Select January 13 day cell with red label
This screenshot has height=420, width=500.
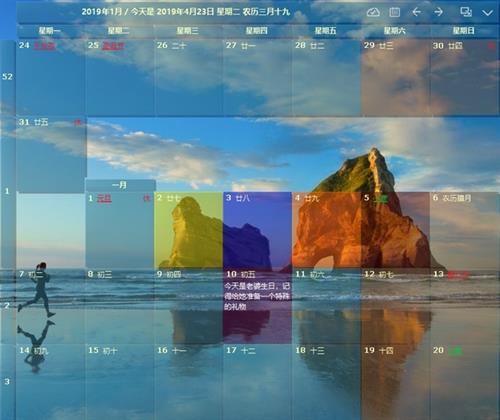[465, 306]
